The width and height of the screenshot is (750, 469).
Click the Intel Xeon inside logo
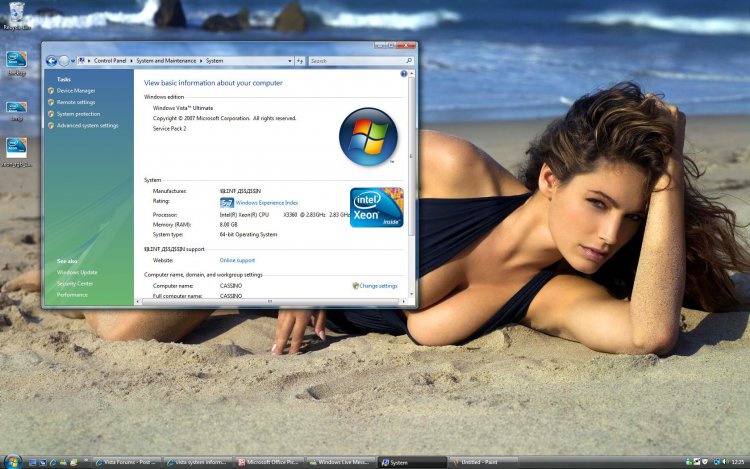coord(376,207)
